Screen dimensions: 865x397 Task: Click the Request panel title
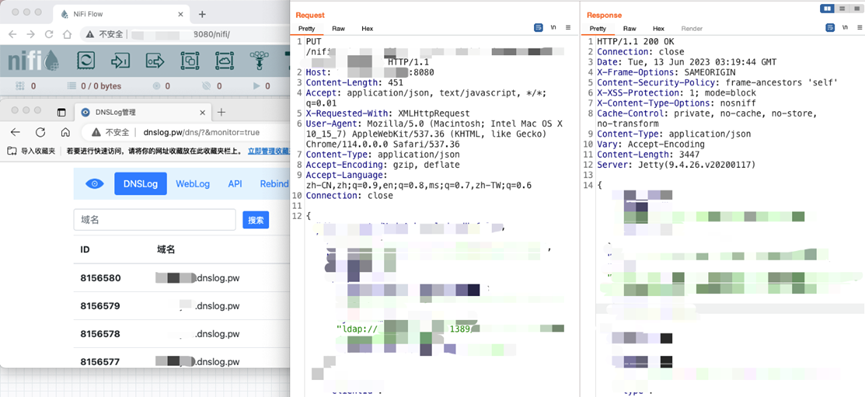[310, 15]
